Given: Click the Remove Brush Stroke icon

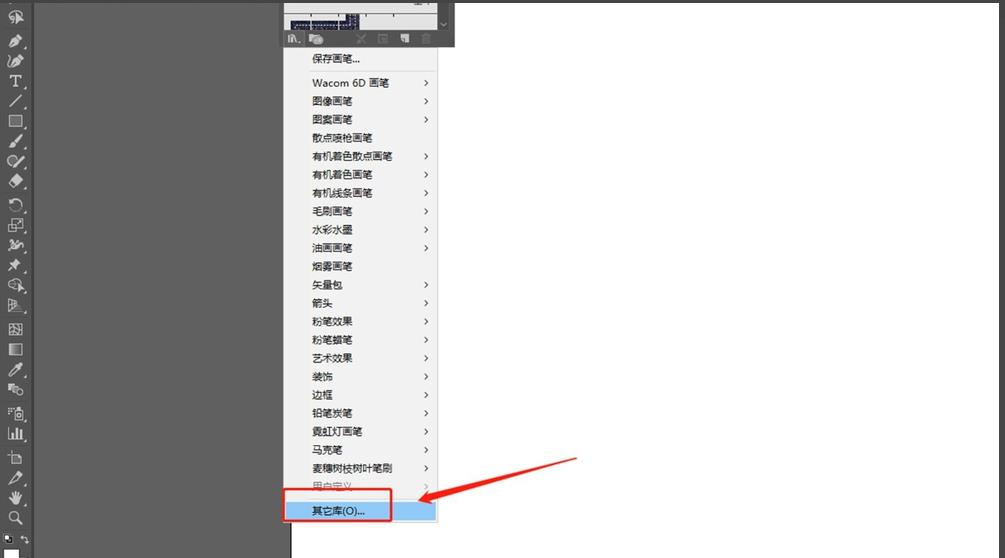Looking at the screenshot, I should point(361,39).
